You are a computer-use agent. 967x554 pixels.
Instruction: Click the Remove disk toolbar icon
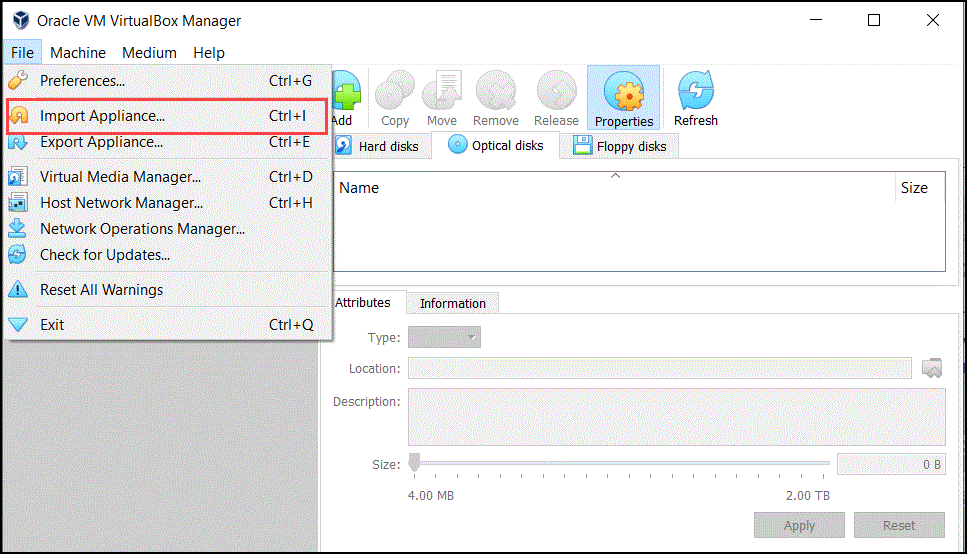pos(496,98)
